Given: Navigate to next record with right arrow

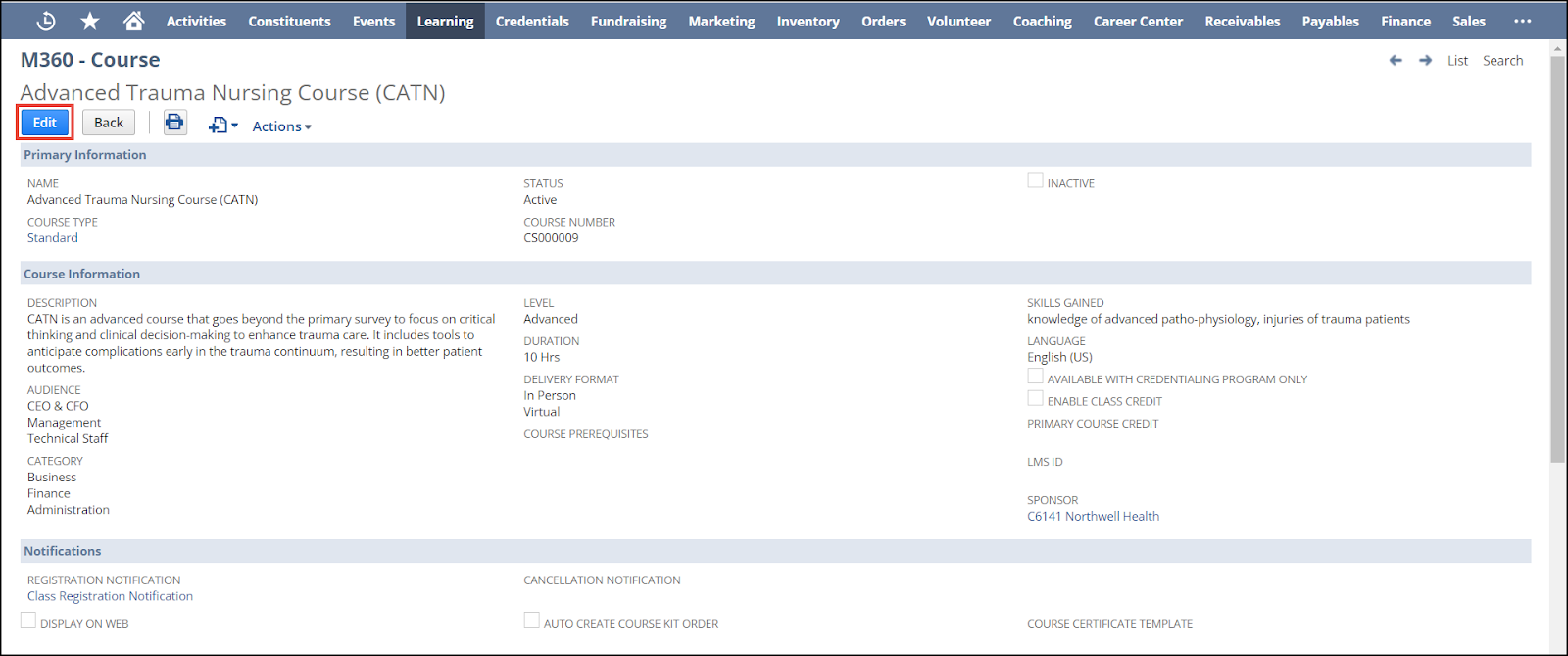Looking at the screenshot, I should tap(1425, 61).
